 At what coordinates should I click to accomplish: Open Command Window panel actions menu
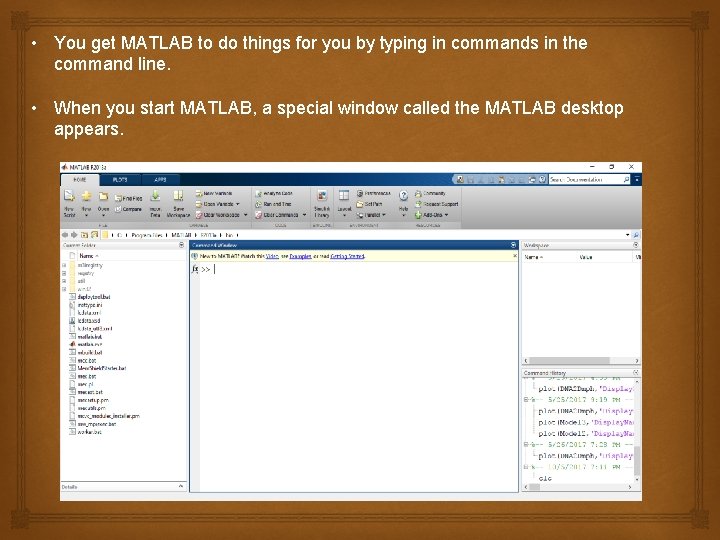click(513, 245)
